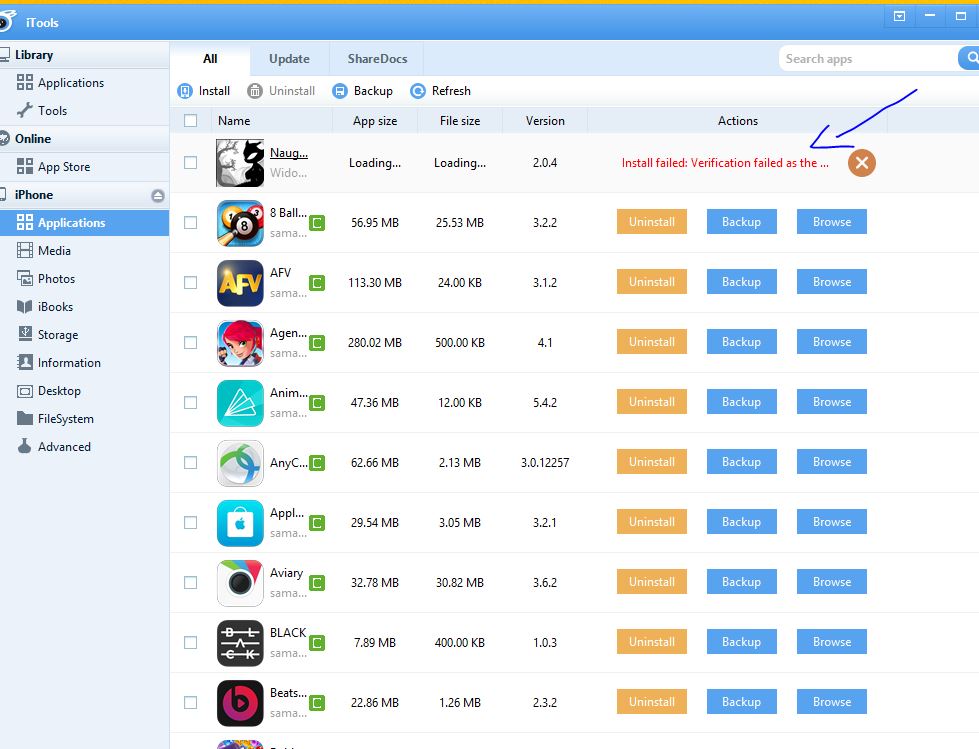
Task: Open Tools in the Library section
Action: point(52,111)
